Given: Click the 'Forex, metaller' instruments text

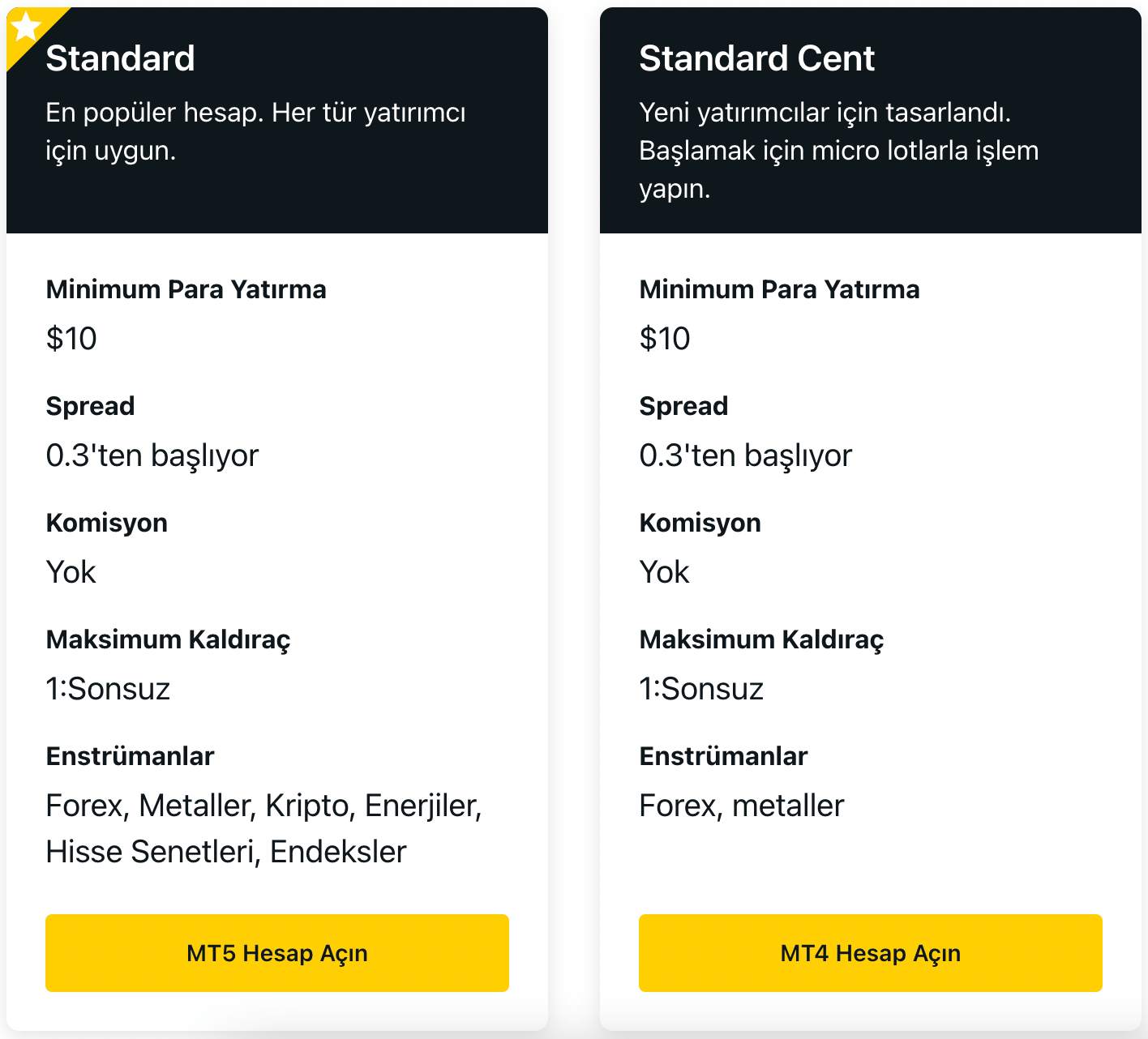Looking at the screenshot, I should [741, 806].
